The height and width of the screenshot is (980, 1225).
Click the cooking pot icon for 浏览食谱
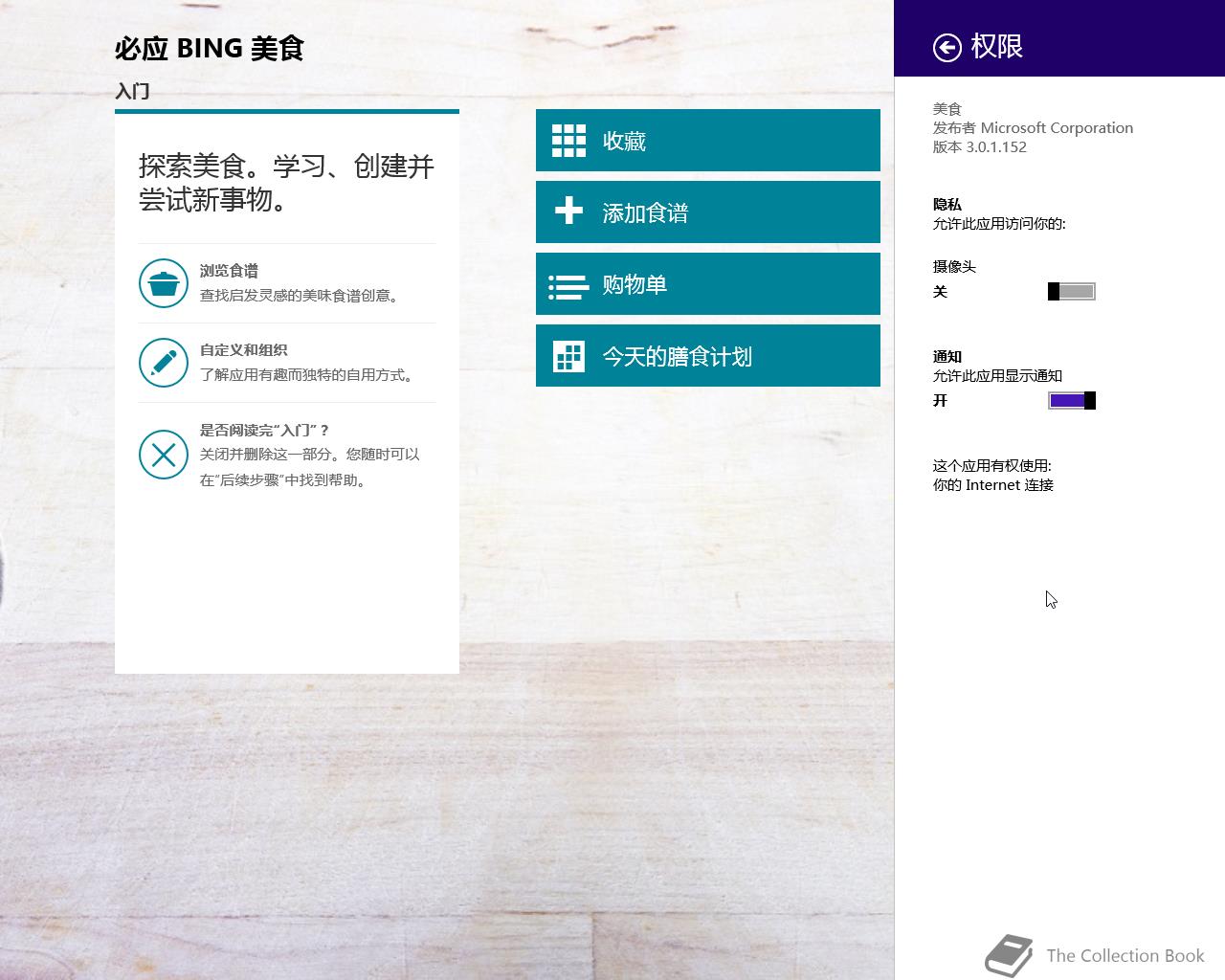(x=164, y=283)
